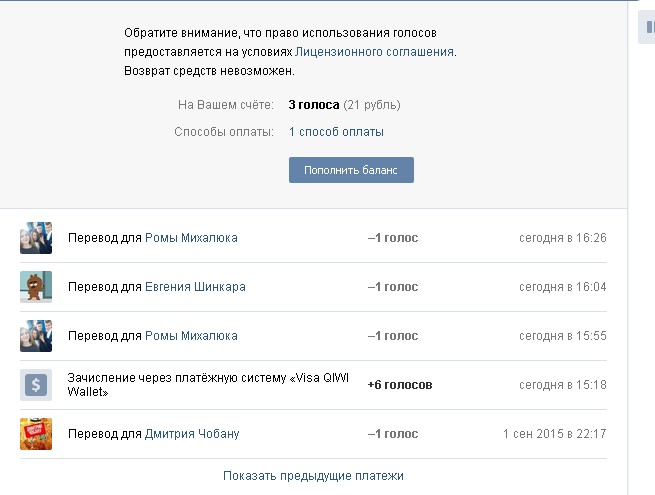Click the dollar sign payment icon

36,385
